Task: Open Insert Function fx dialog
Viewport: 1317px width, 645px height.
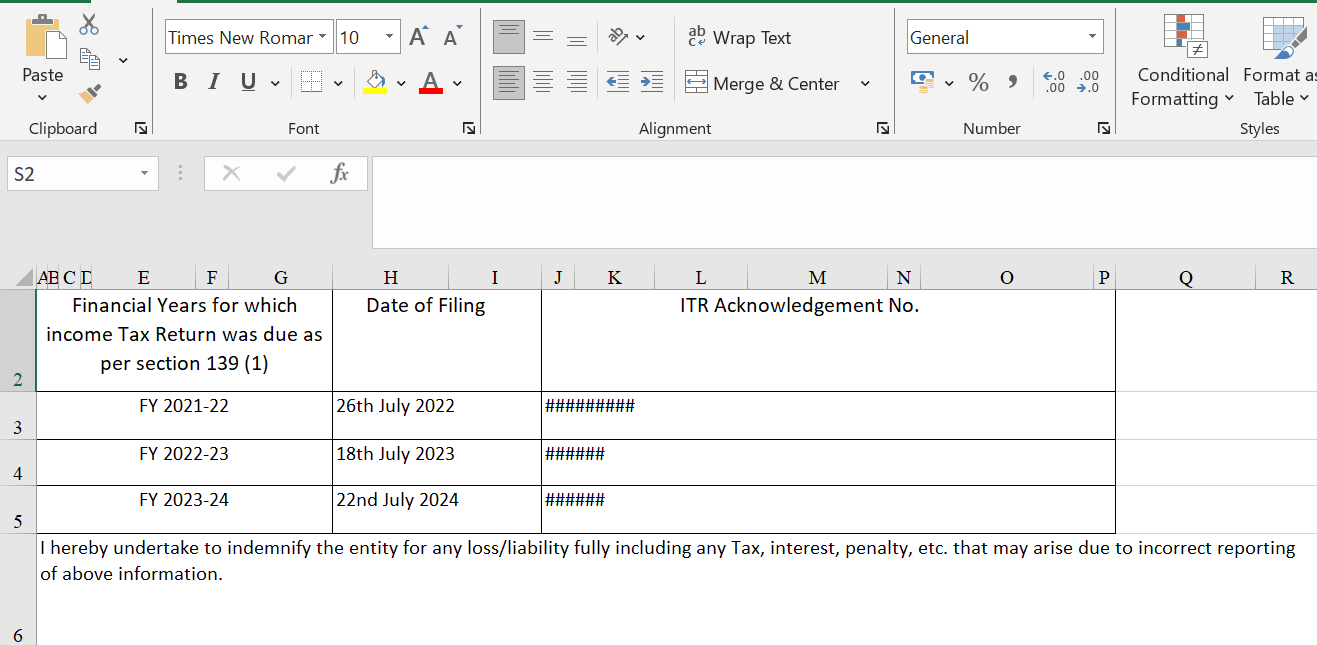Action: [x=340, y=174]
